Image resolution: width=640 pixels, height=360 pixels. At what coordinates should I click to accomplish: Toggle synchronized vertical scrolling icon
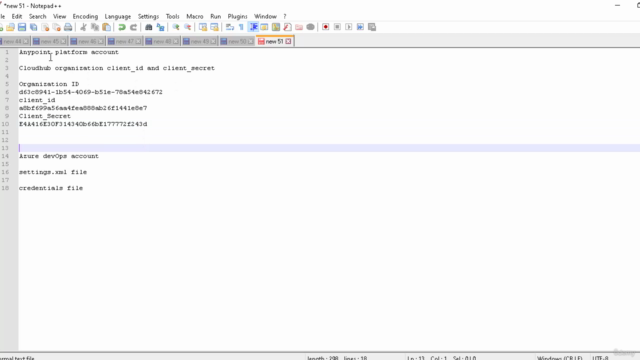203,27
